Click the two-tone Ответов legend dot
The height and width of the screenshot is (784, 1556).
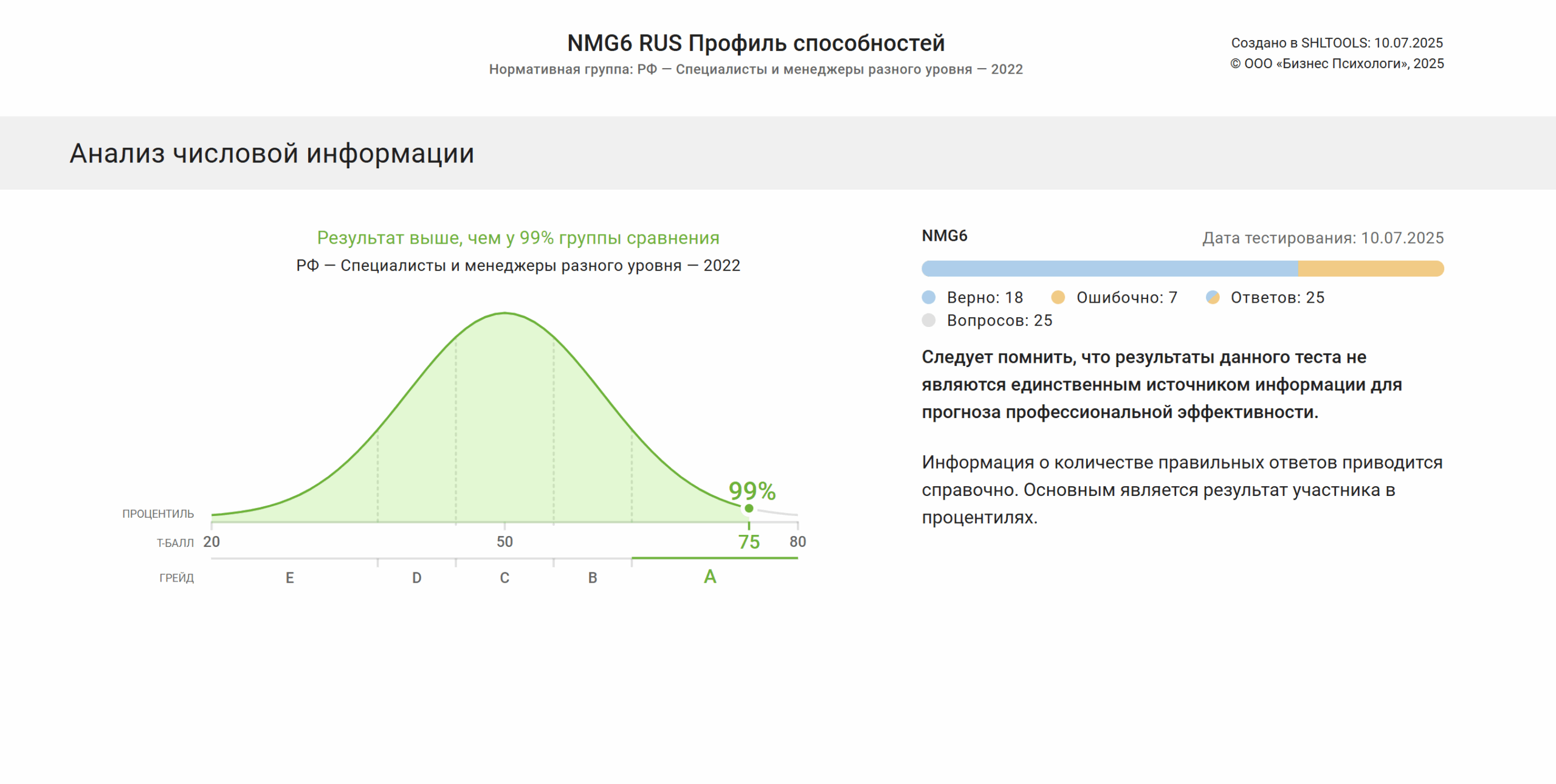pyautogui.click(x=1212, y=297)
